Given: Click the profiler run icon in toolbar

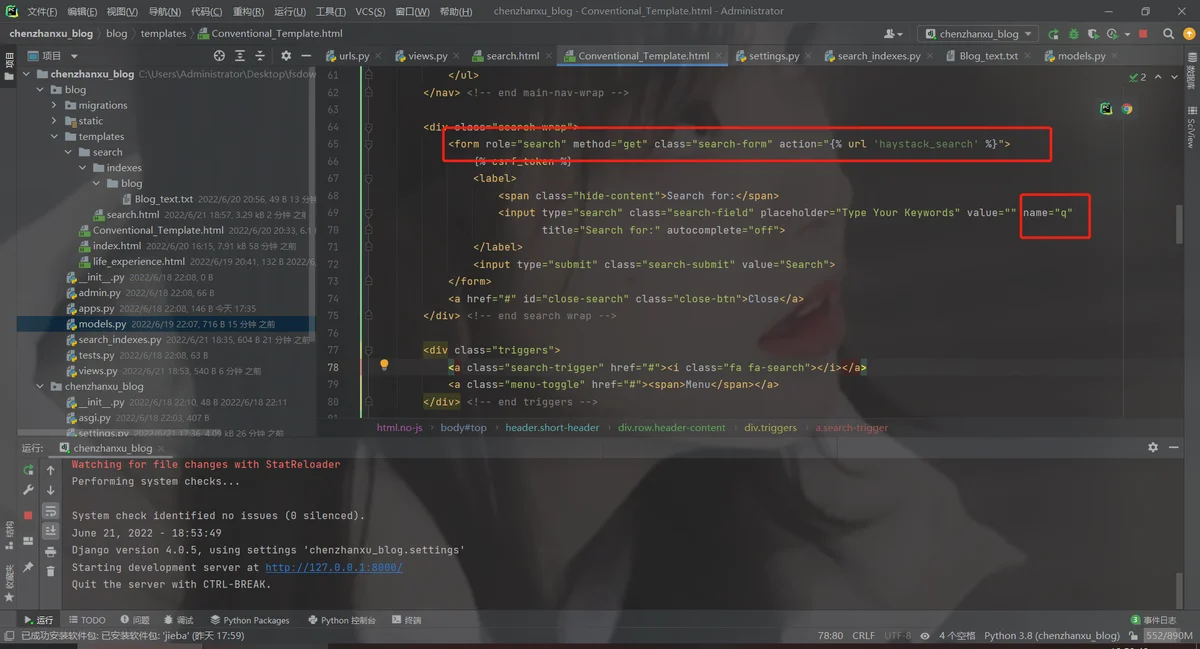Looking at the screenshot, I should pyautogui.click(x=1111, y=34).
